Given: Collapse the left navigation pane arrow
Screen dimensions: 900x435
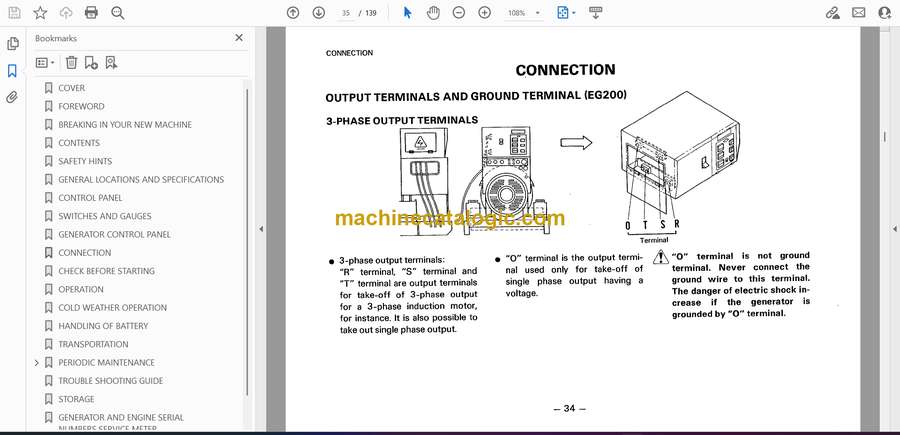Looking at the screenshot, I should 261,229.
